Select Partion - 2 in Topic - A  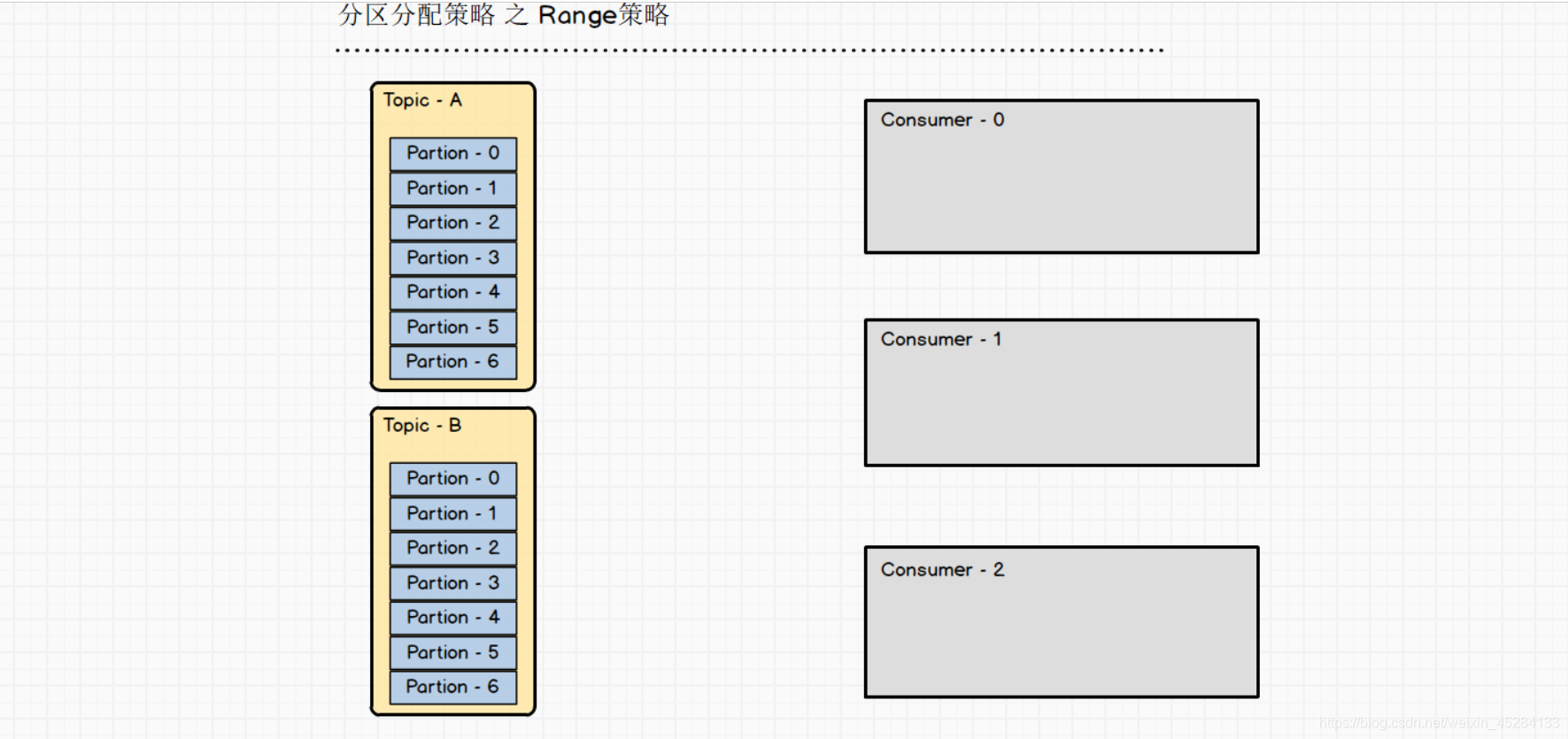pos(453,223)
